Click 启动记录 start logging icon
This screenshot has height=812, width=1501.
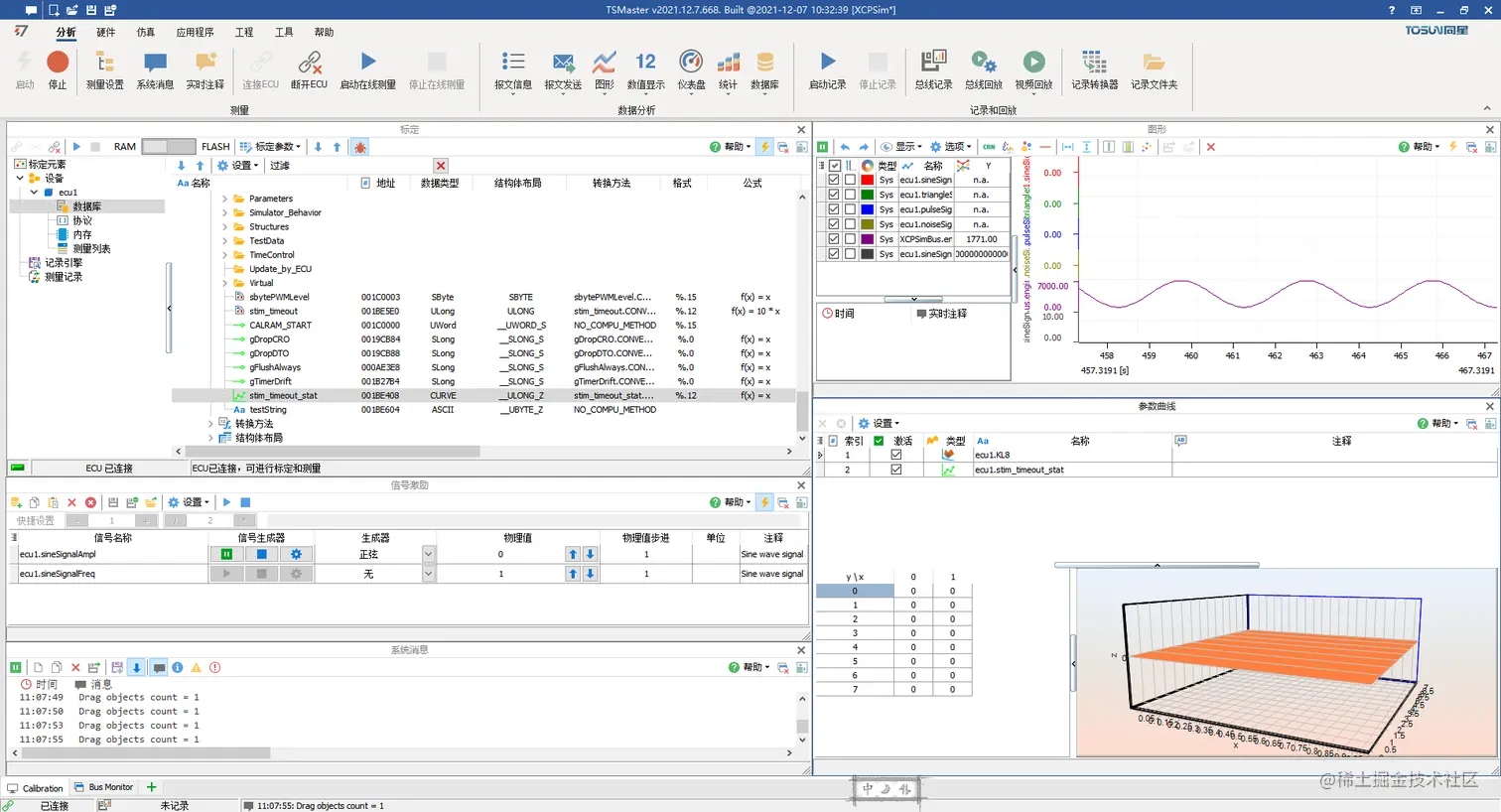[x=828, y=63]
